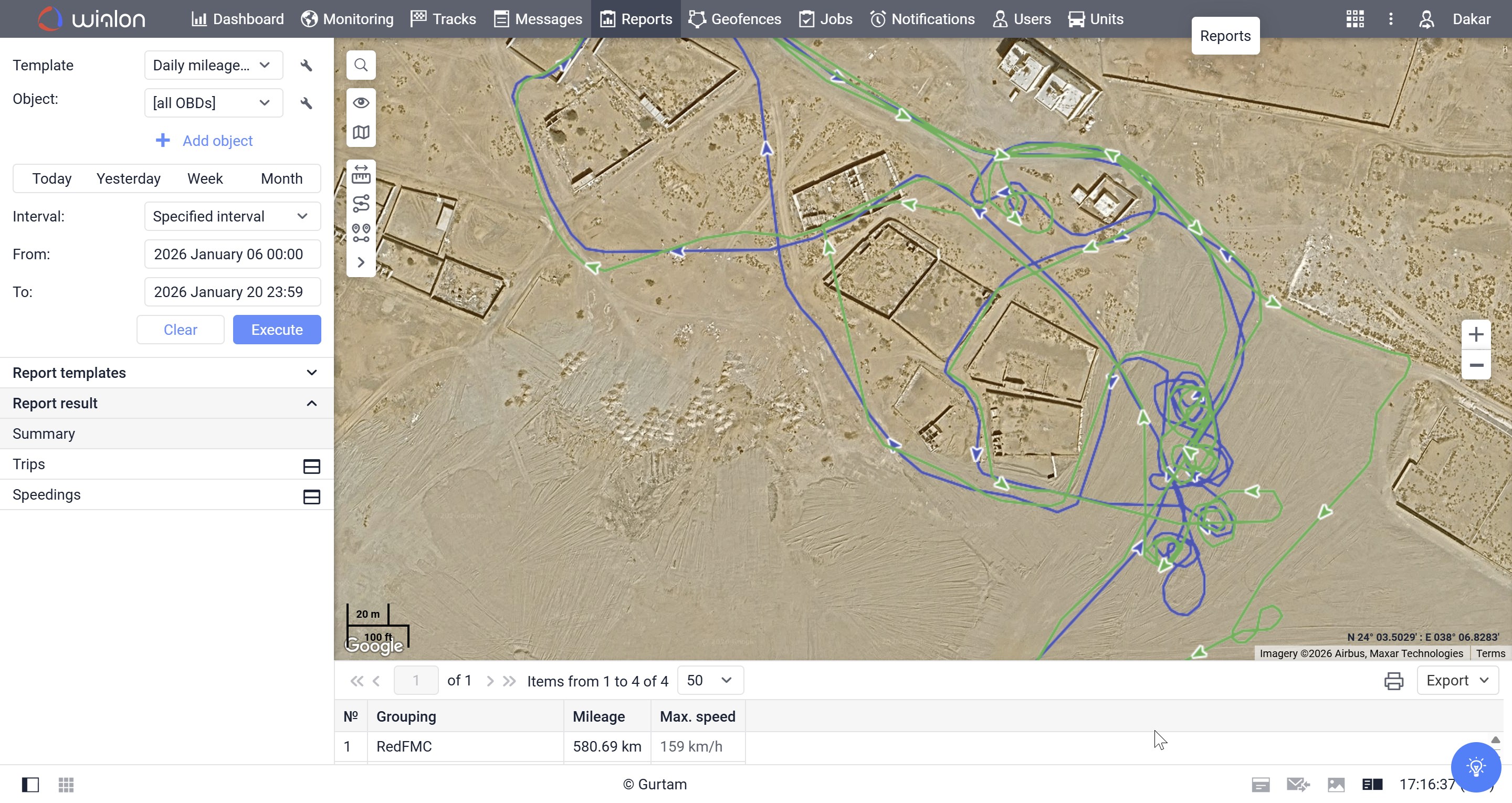Click the Template wrench settings icon
The image size is (1512, 803).
coord(306,65)
